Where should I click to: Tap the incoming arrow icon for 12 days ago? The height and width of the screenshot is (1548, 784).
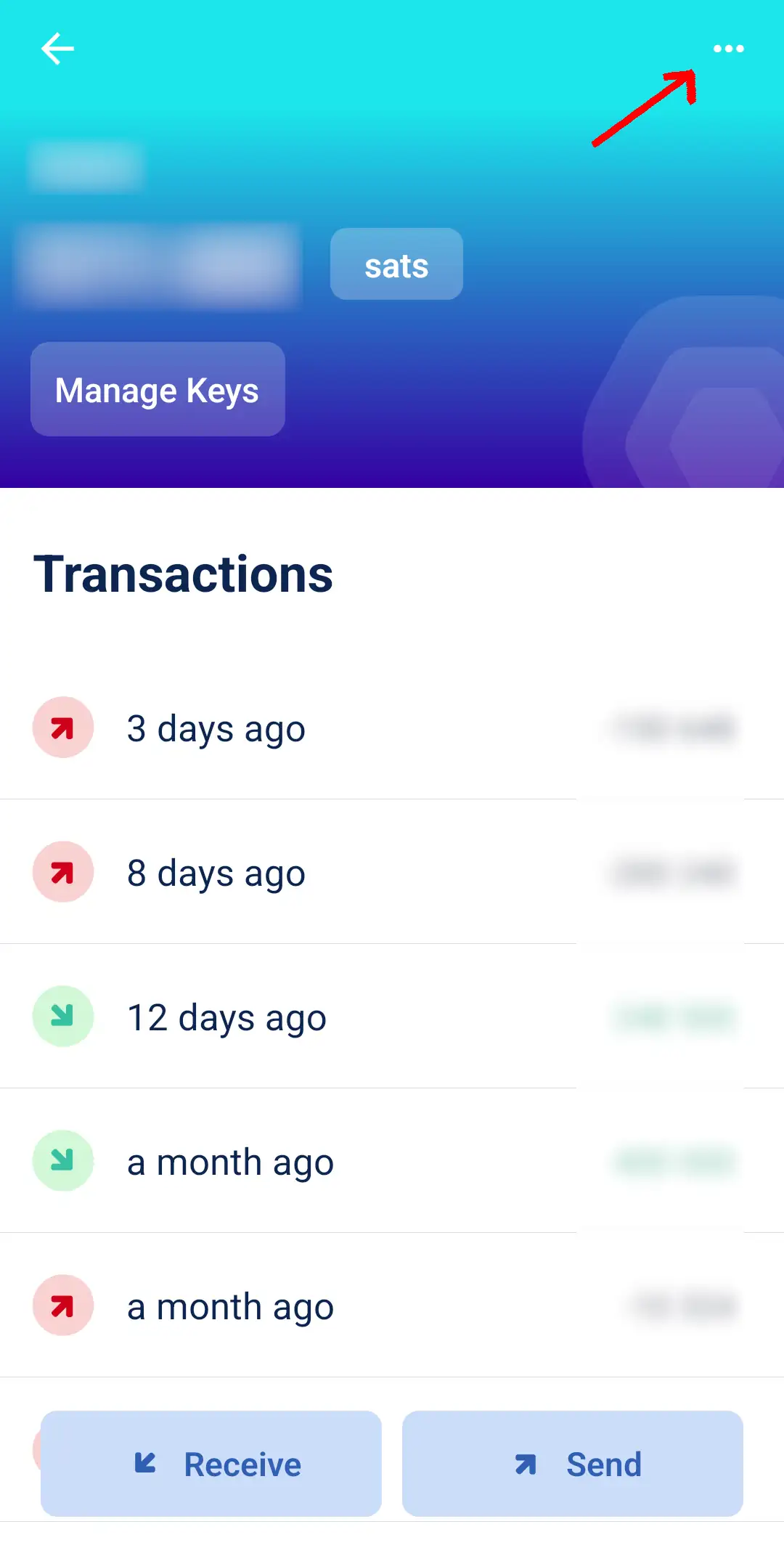point(63,1017)
